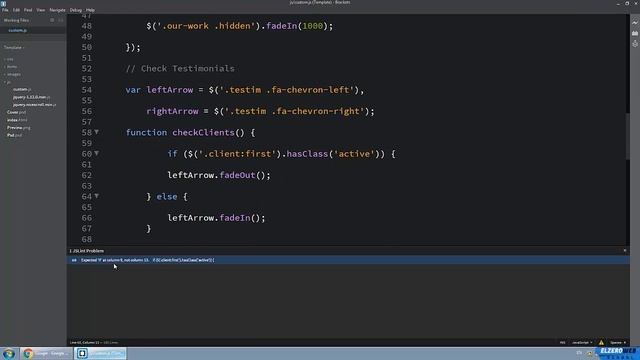Screen dimensions: 640x360
Task: Open the iPad.psd file
Action: click(14, 135)
